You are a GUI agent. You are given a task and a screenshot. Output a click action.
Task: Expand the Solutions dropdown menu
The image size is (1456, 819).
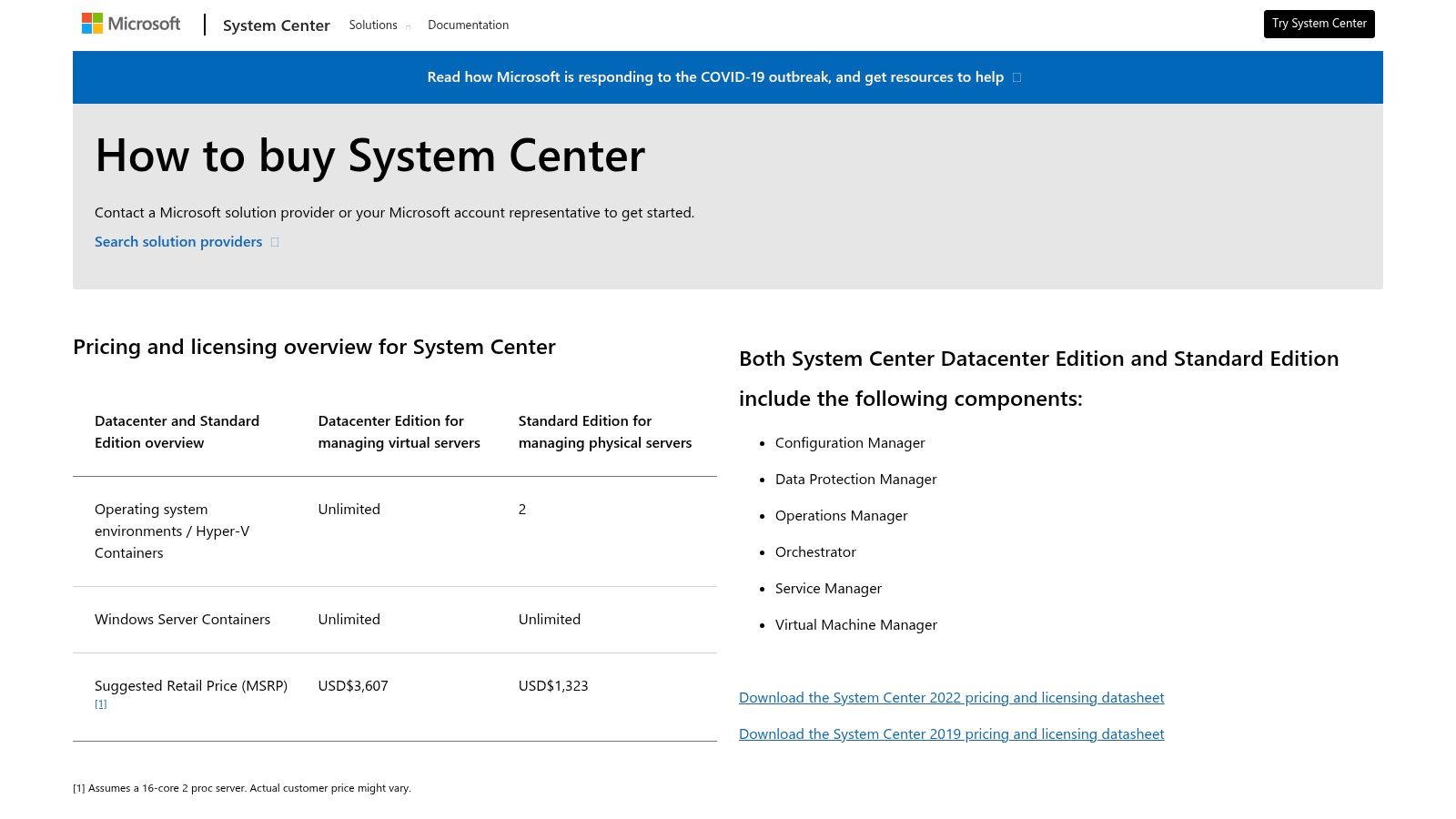pyautogui.click(x=379, y=25)
